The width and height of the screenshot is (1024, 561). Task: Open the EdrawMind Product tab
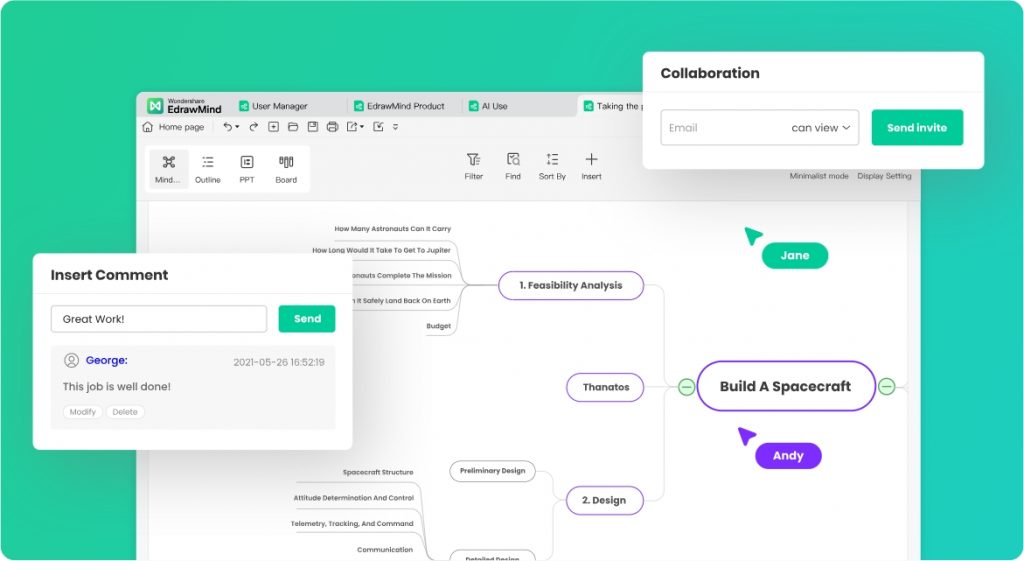[x=404, y=106]
